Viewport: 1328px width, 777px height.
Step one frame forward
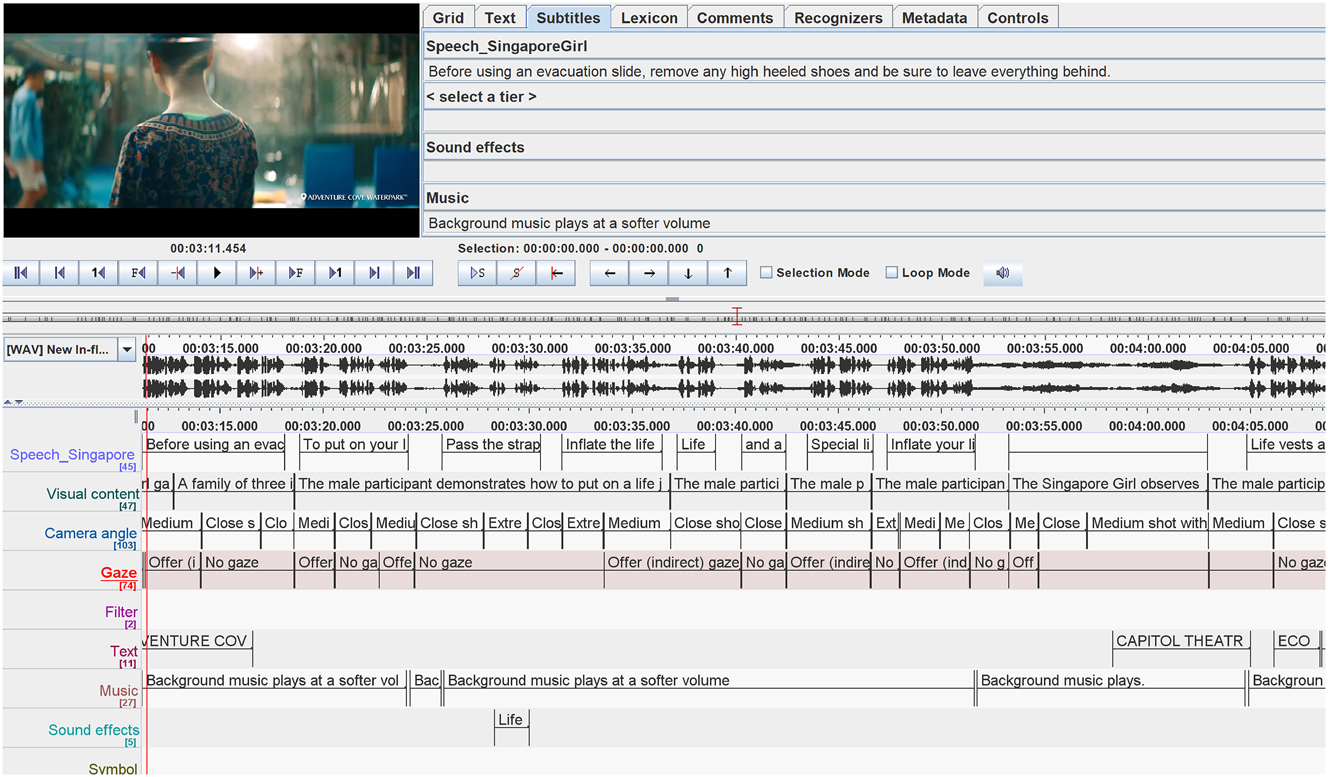pos(295,273)
